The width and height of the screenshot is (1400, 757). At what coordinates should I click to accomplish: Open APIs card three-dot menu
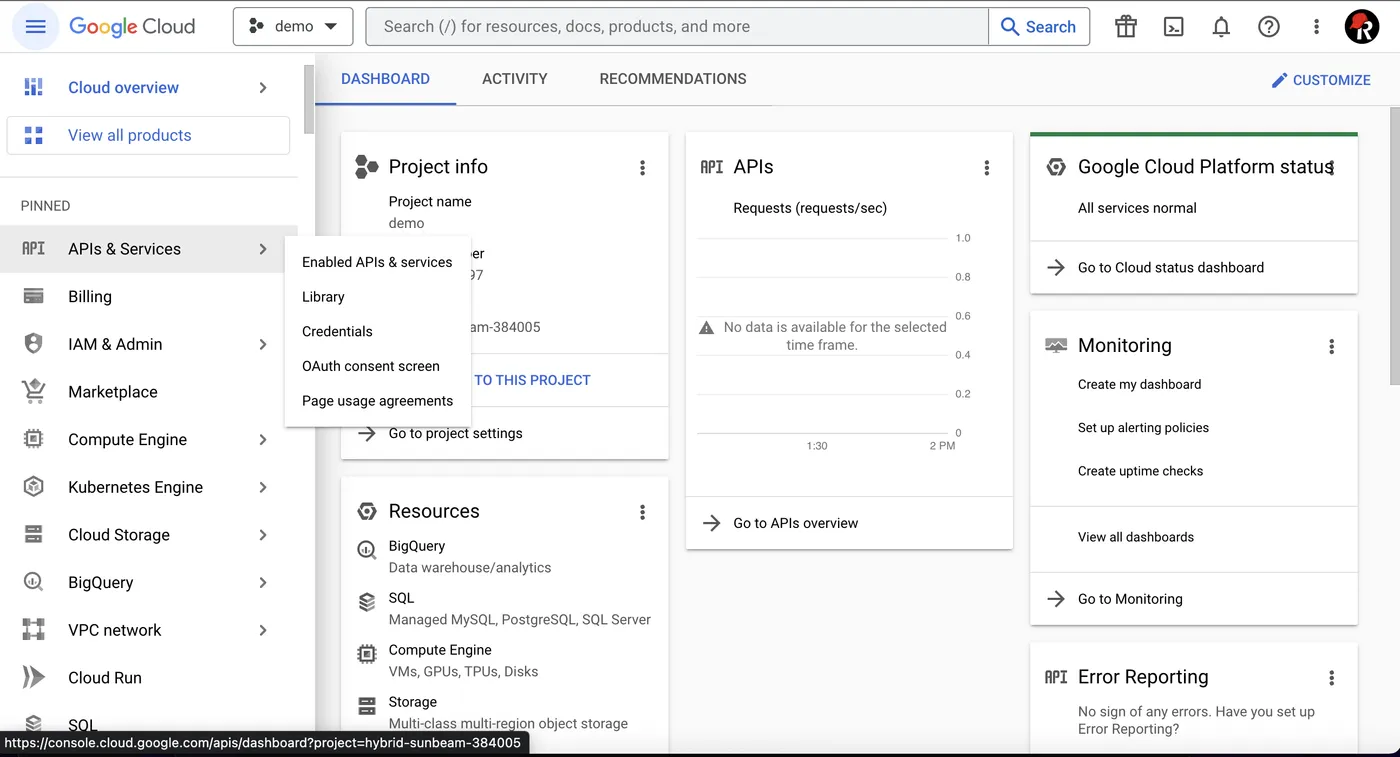click(x=987, y=168)
